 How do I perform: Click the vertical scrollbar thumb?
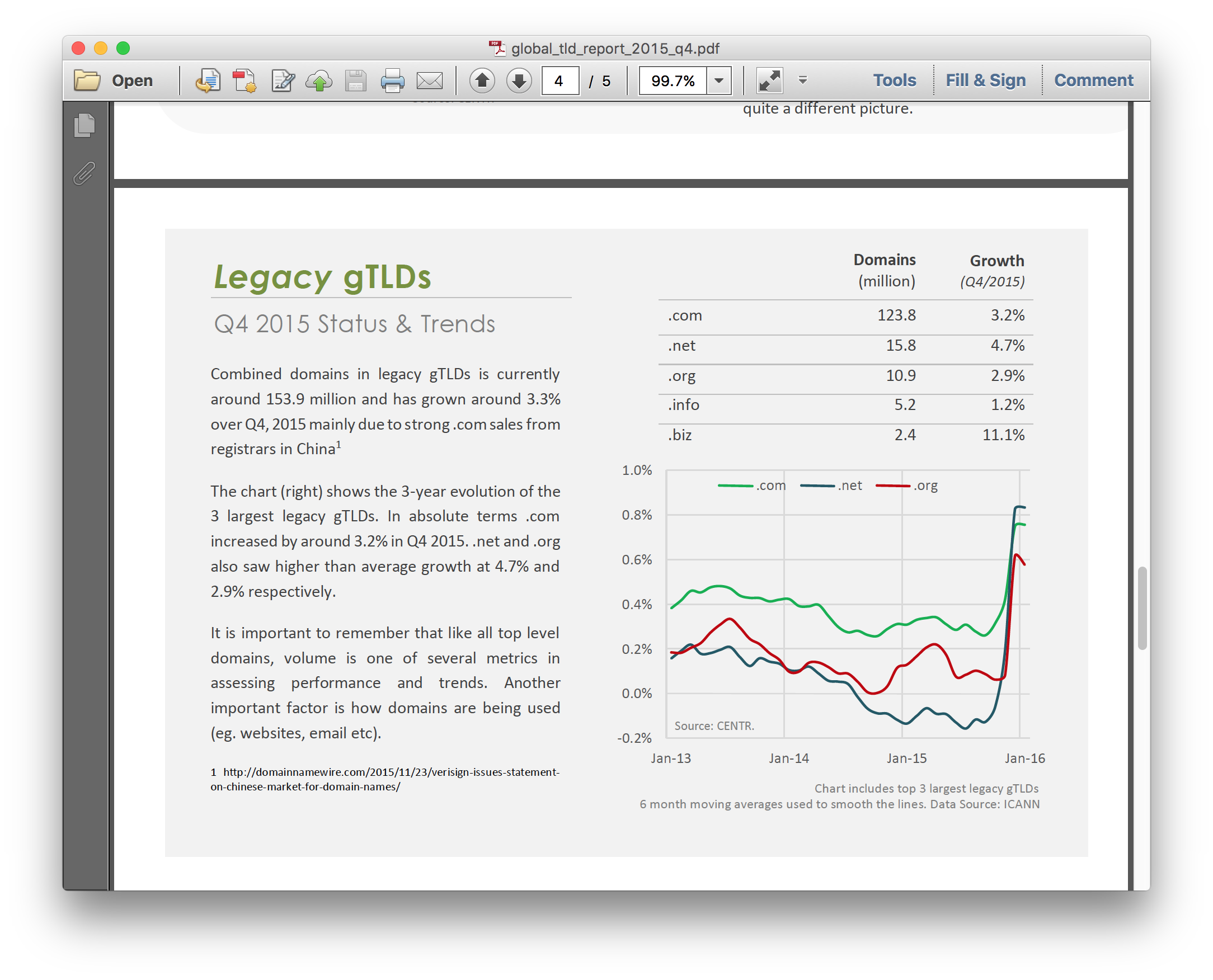[x=1142, y=609]
